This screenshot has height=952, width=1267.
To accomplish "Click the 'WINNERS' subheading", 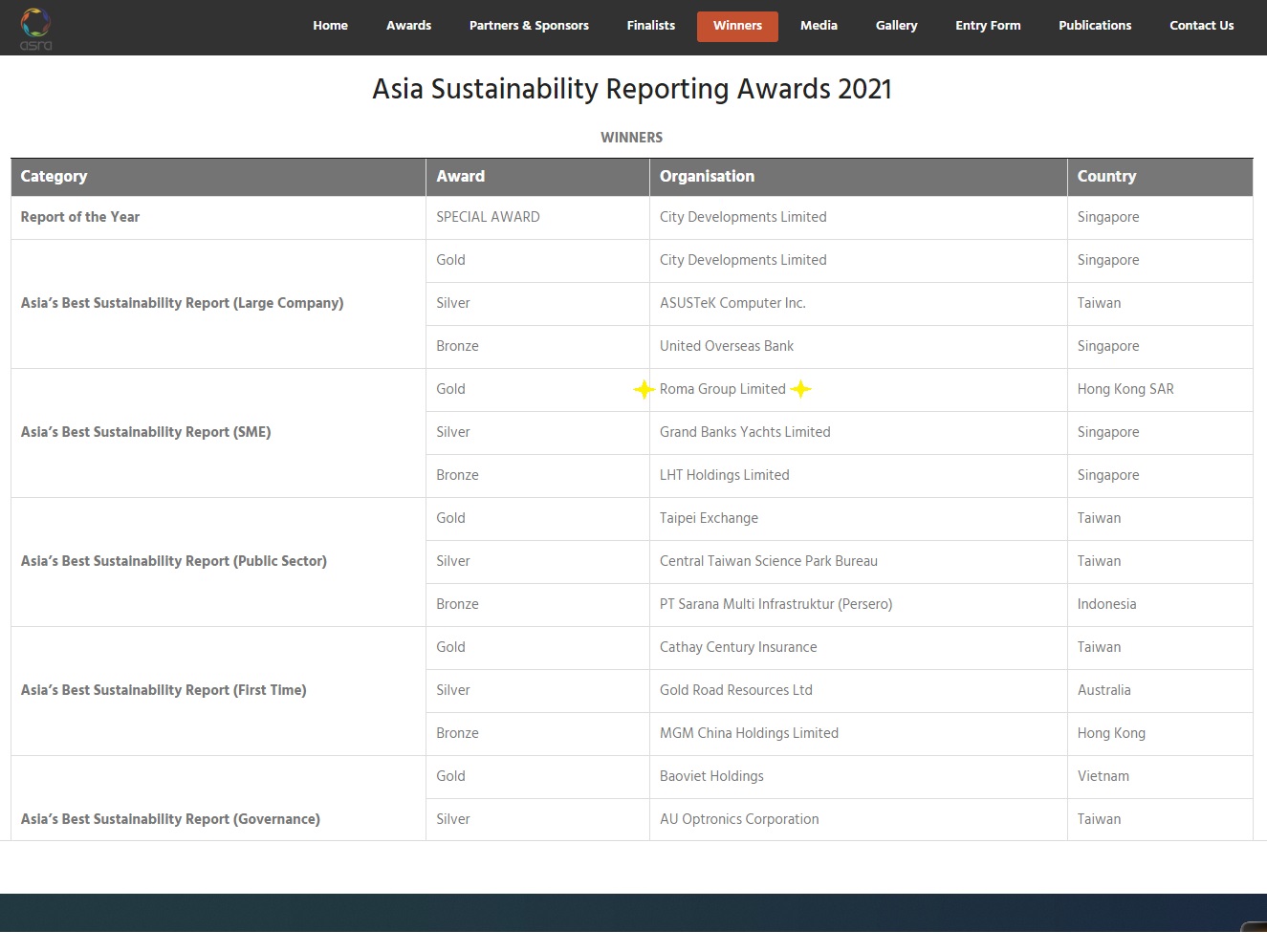I will click(x=631, y=138).
